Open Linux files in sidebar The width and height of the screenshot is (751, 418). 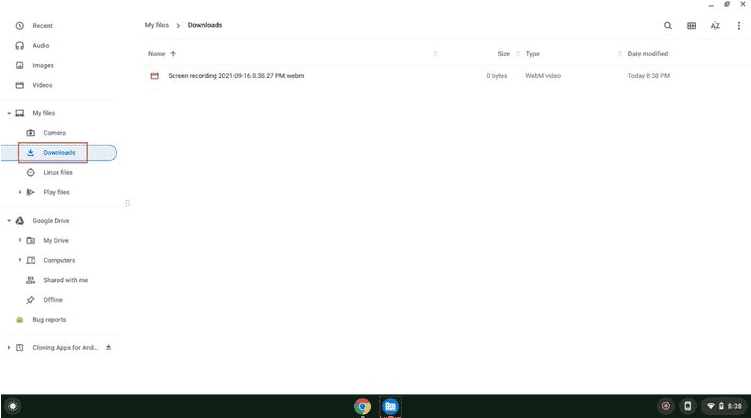click(58, 172)
